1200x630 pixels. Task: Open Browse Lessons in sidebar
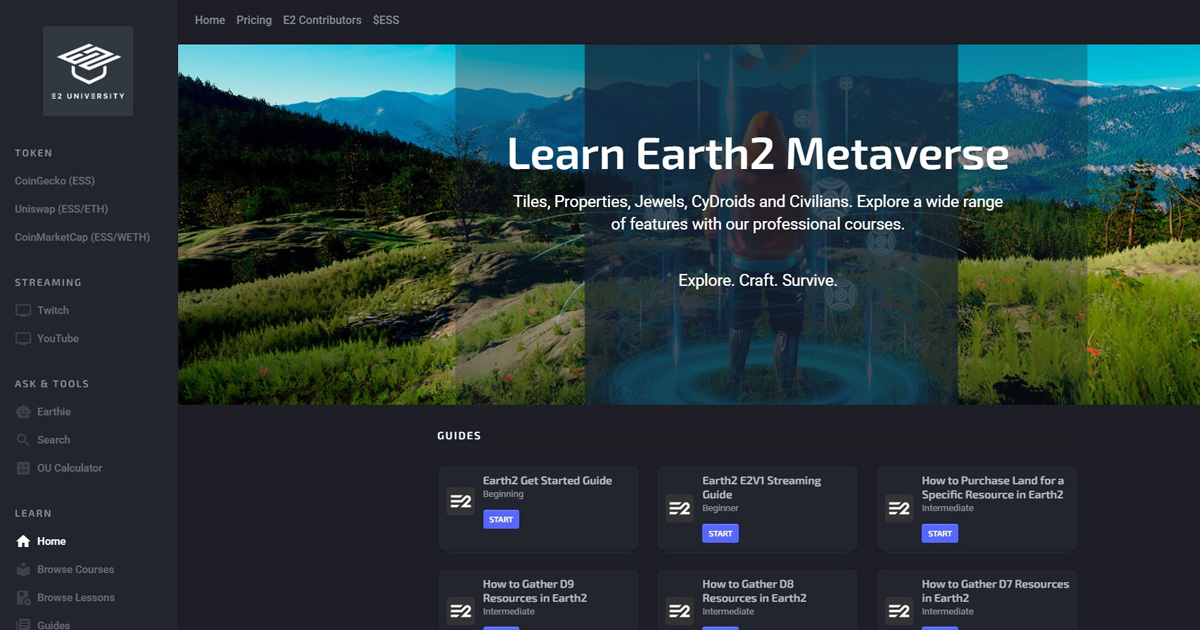(76, 597)
